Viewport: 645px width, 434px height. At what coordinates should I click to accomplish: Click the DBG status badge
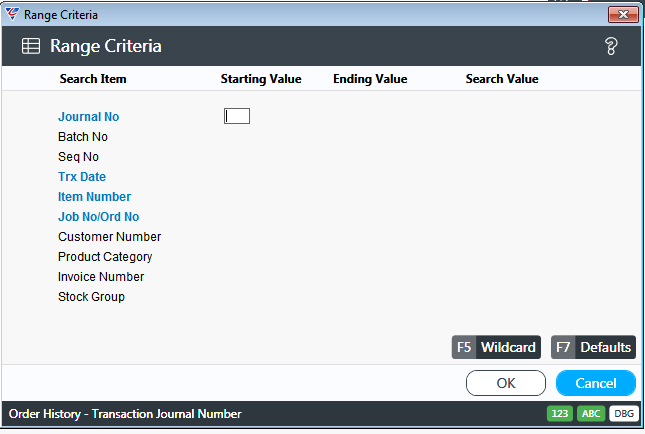tap(624, 413)
